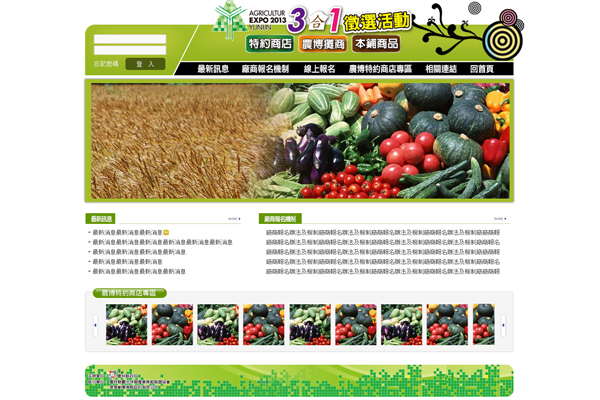600x400 pixels.
Task: Show next shops with the carousel right arrow
Action: tap(503, 325)
